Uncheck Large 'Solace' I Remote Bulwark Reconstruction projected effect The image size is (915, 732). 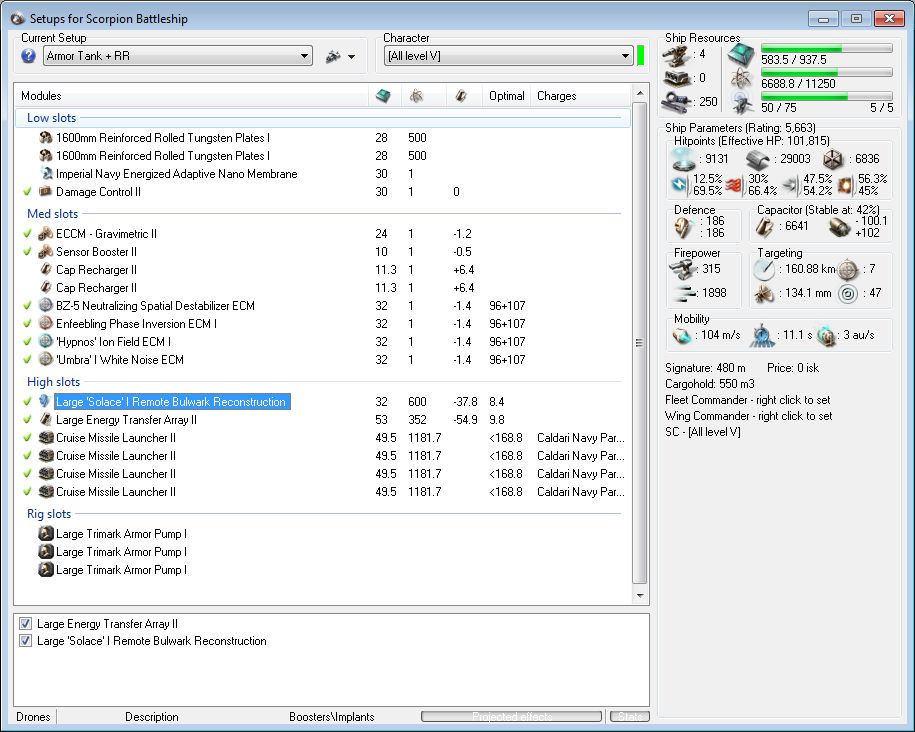[26, 640]
